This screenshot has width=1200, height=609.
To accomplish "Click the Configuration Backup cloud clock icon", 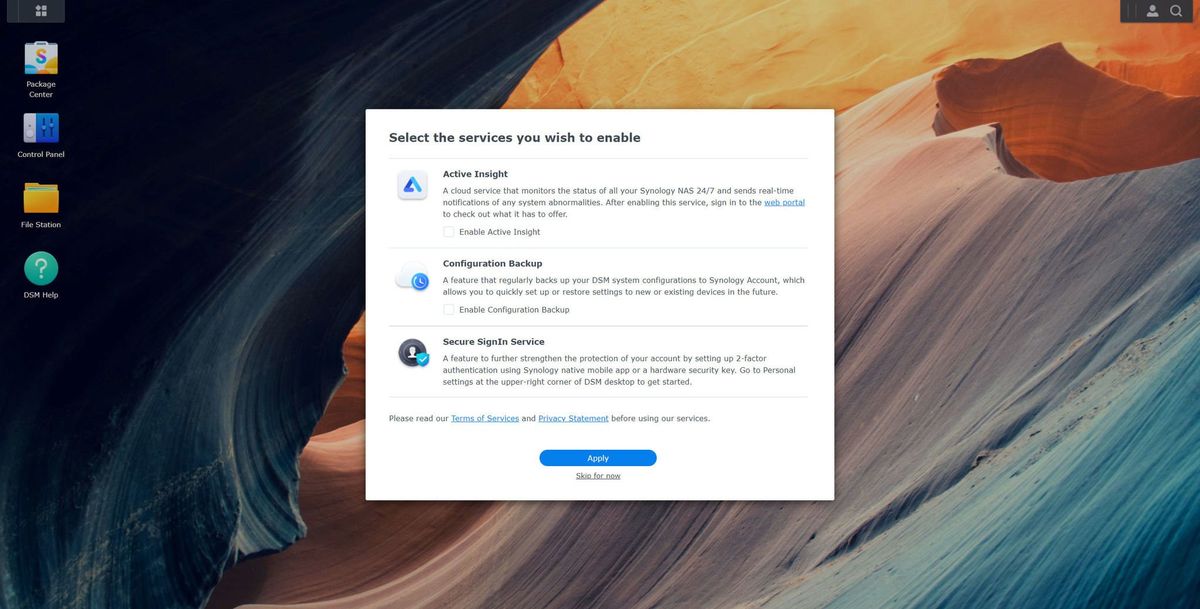I will coord(412,277).
